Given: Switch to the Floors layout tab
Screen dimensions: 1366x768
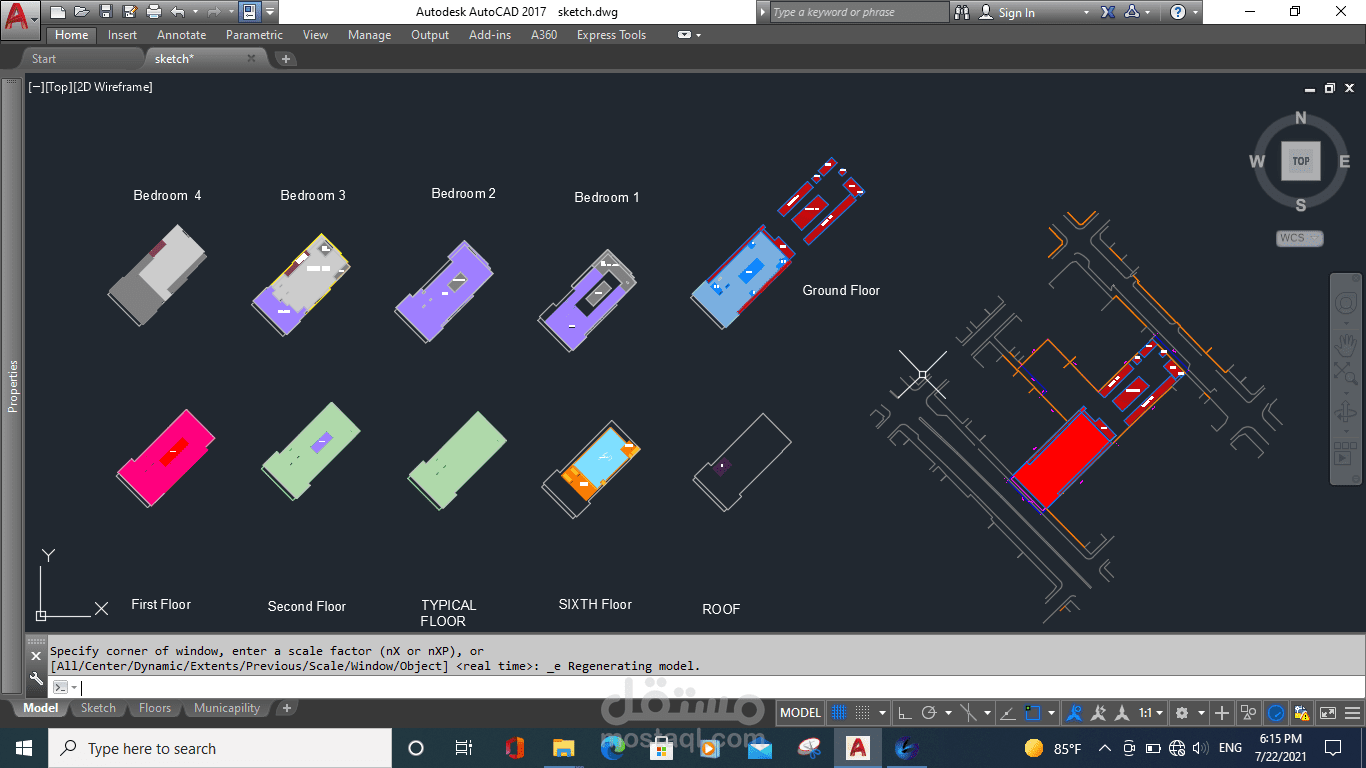Looking at the screenshot, I should pyautogui.click(x=155, y=708).
